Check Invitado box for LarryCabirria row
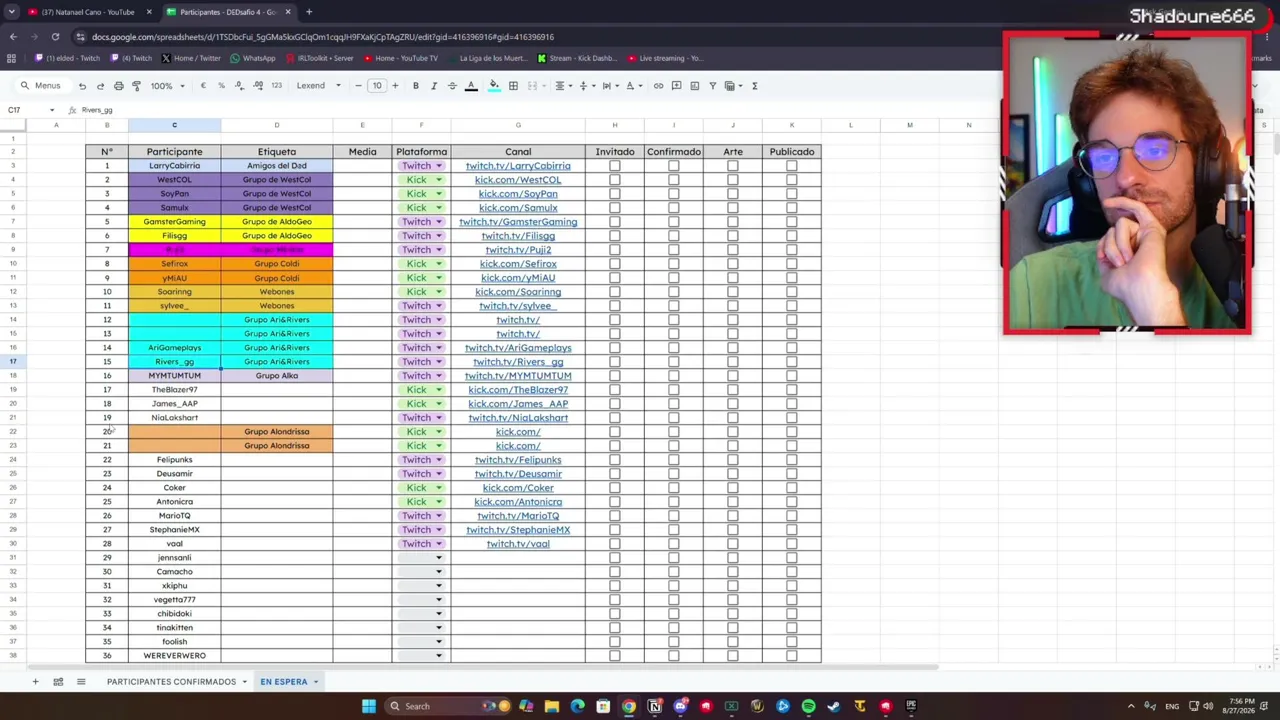 (615, 166)
